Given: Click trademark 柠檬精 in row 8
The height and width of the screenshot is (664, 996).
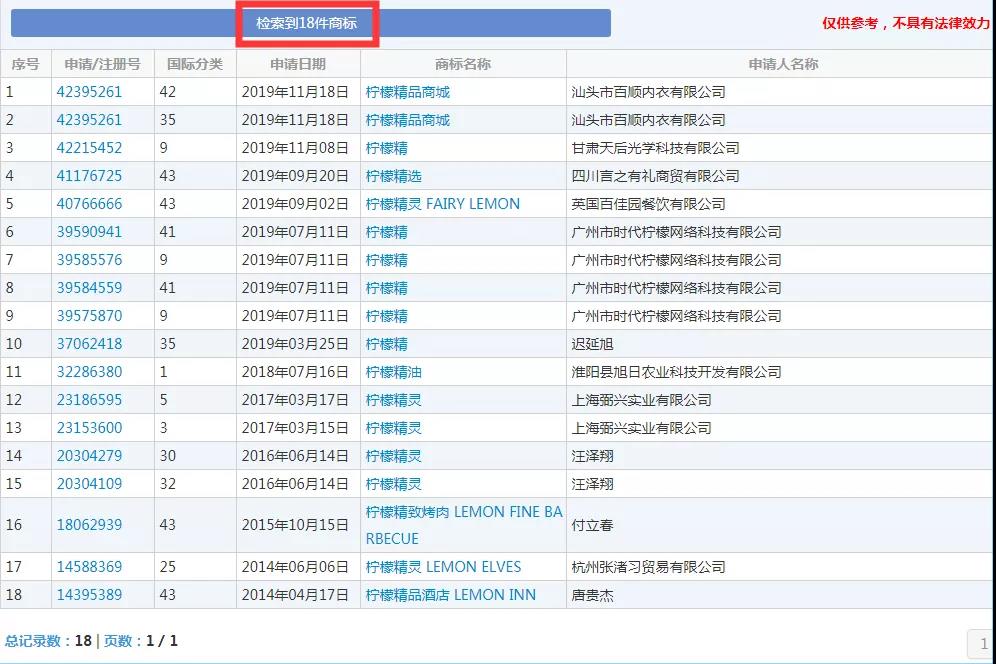Looking at the screenshot, I should tap(386, 288).
